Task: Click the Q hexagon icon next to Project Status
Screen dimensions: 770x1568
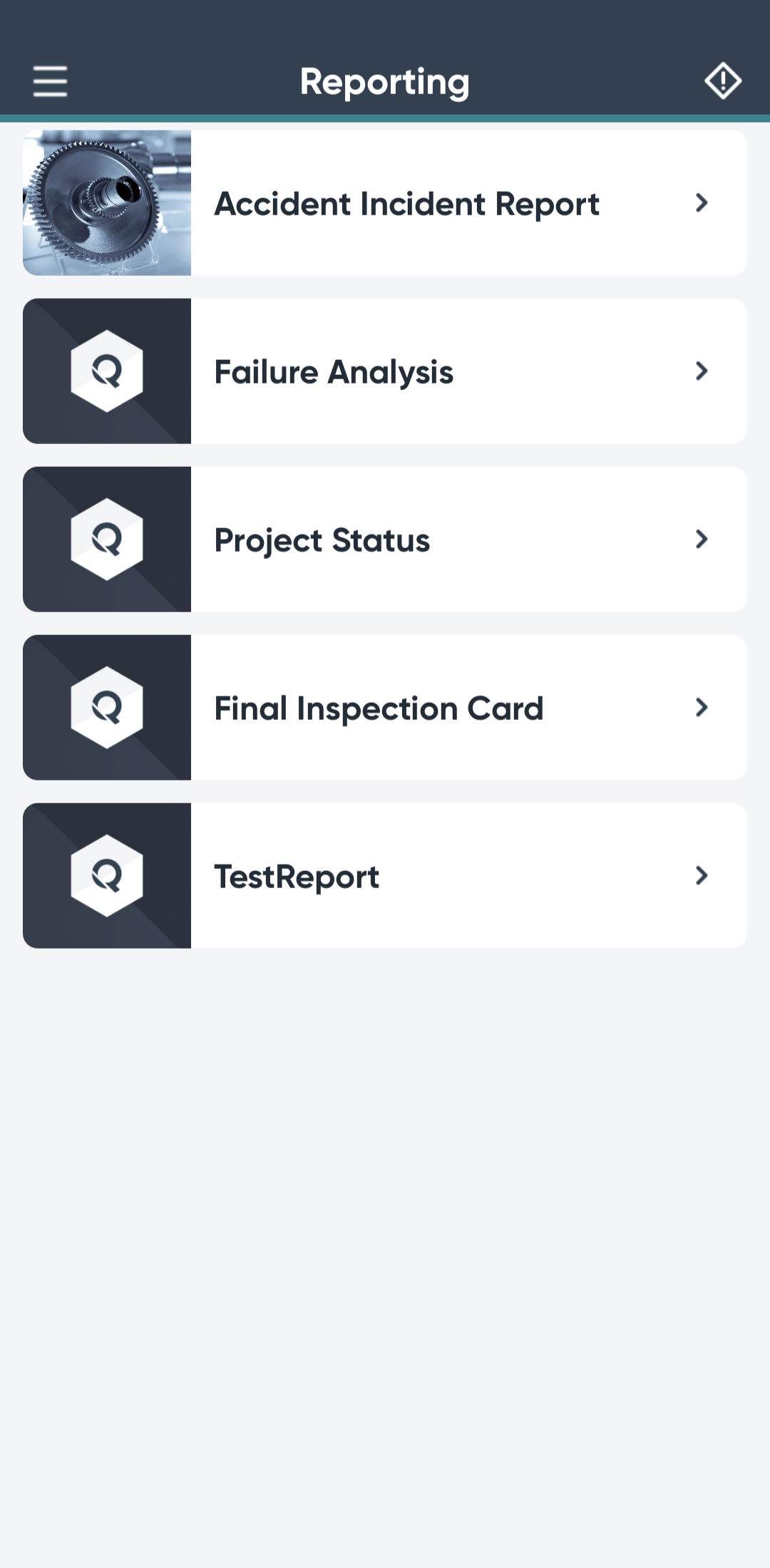Action: click(107, 540)
